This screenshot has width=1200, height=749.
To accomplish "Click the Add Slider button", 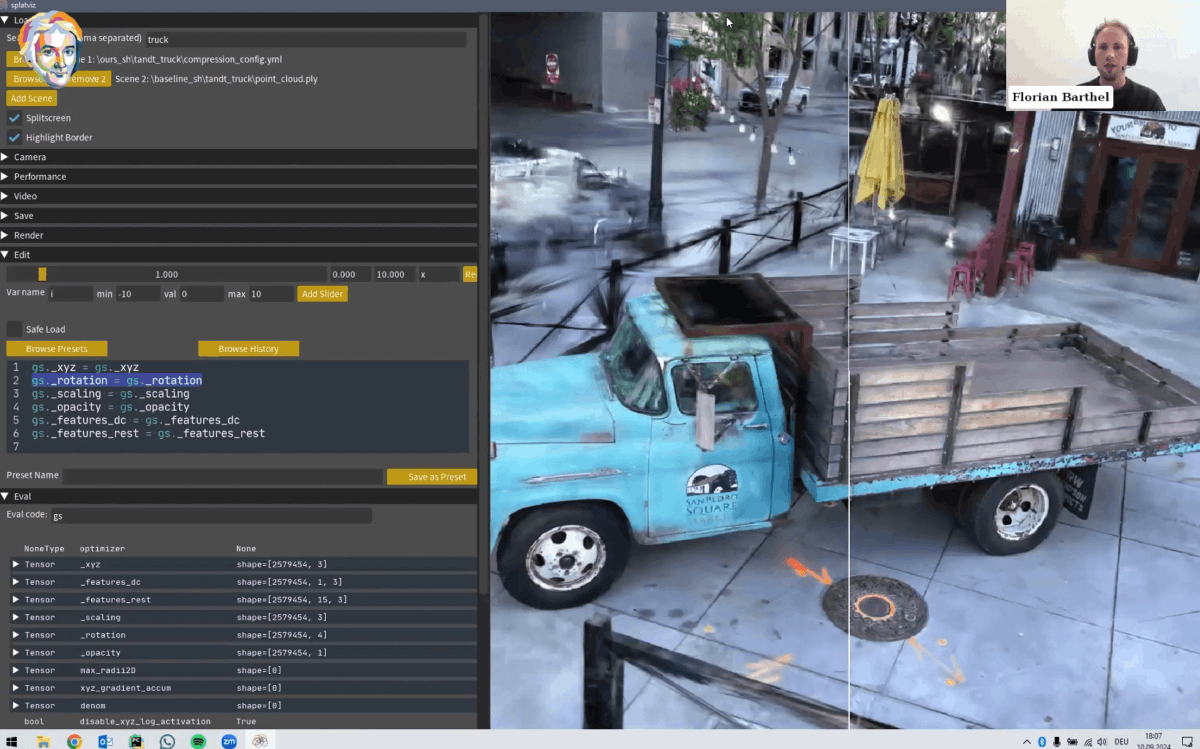I will pyautogui.click(x=322, y=294).
